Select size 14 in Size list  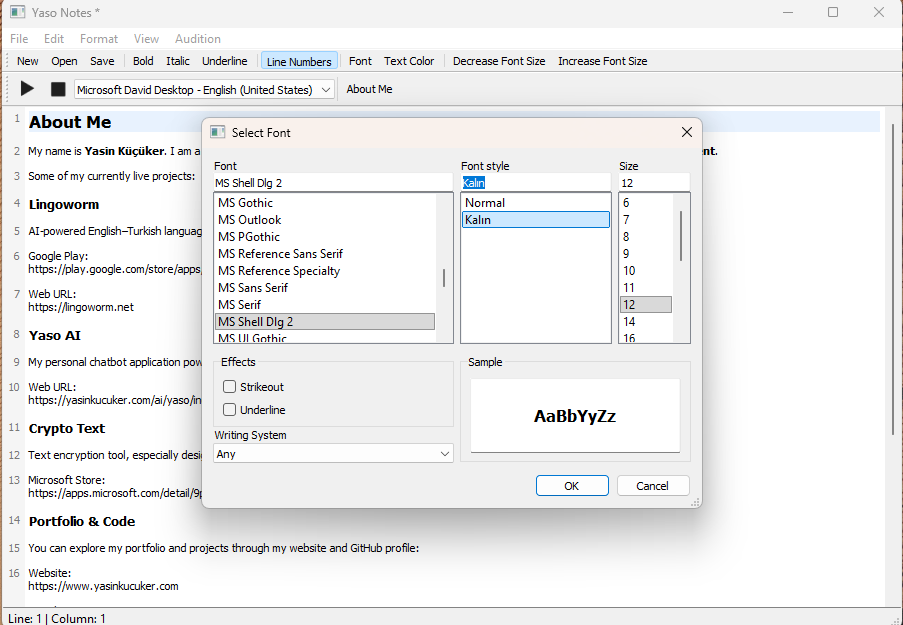coord(629,322)
